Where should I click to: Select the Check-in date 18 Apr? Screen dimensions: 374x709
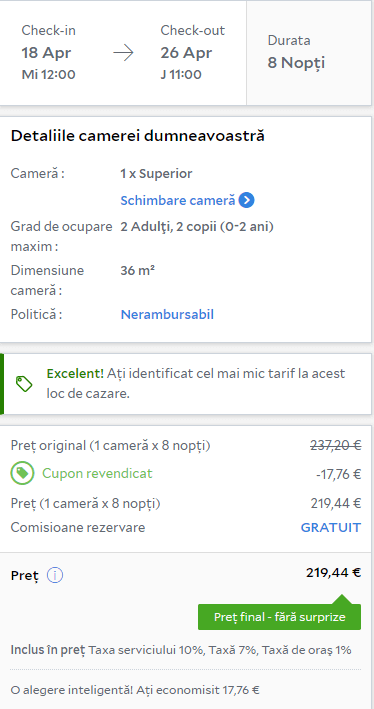pos(46,53)
